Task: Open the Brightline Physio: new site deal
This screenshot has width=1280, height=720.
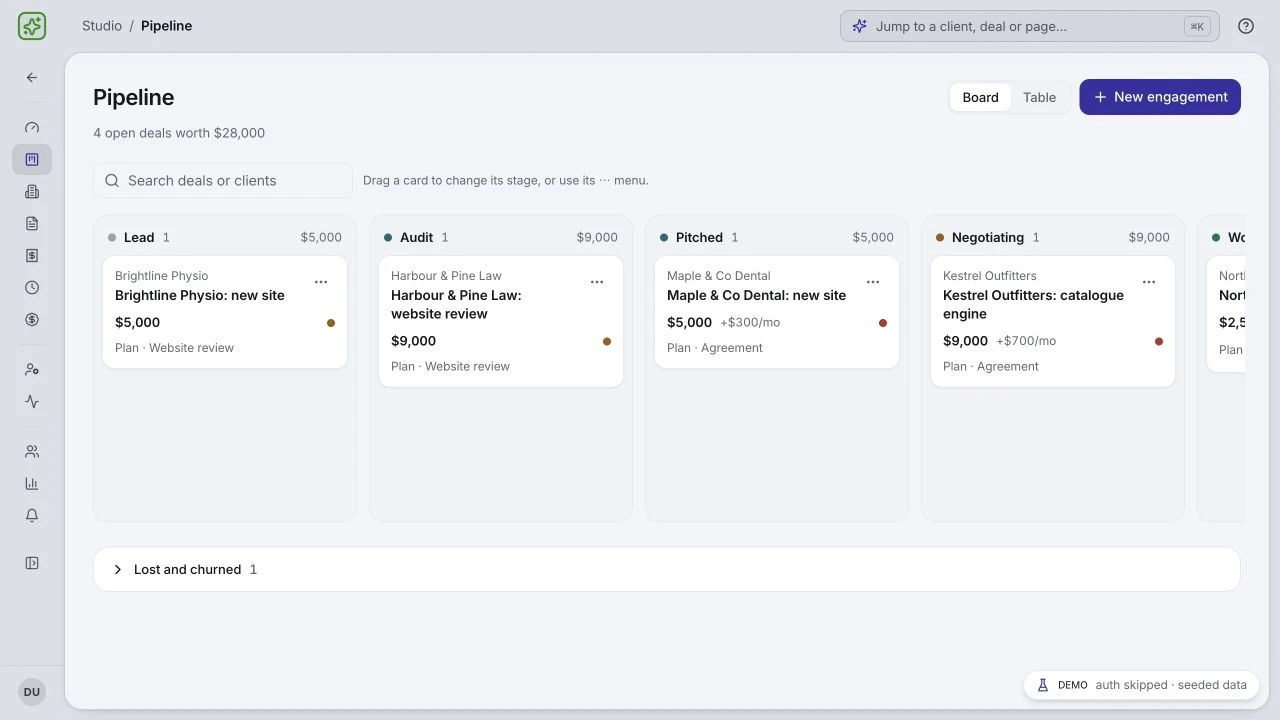Action: point(200,295)
